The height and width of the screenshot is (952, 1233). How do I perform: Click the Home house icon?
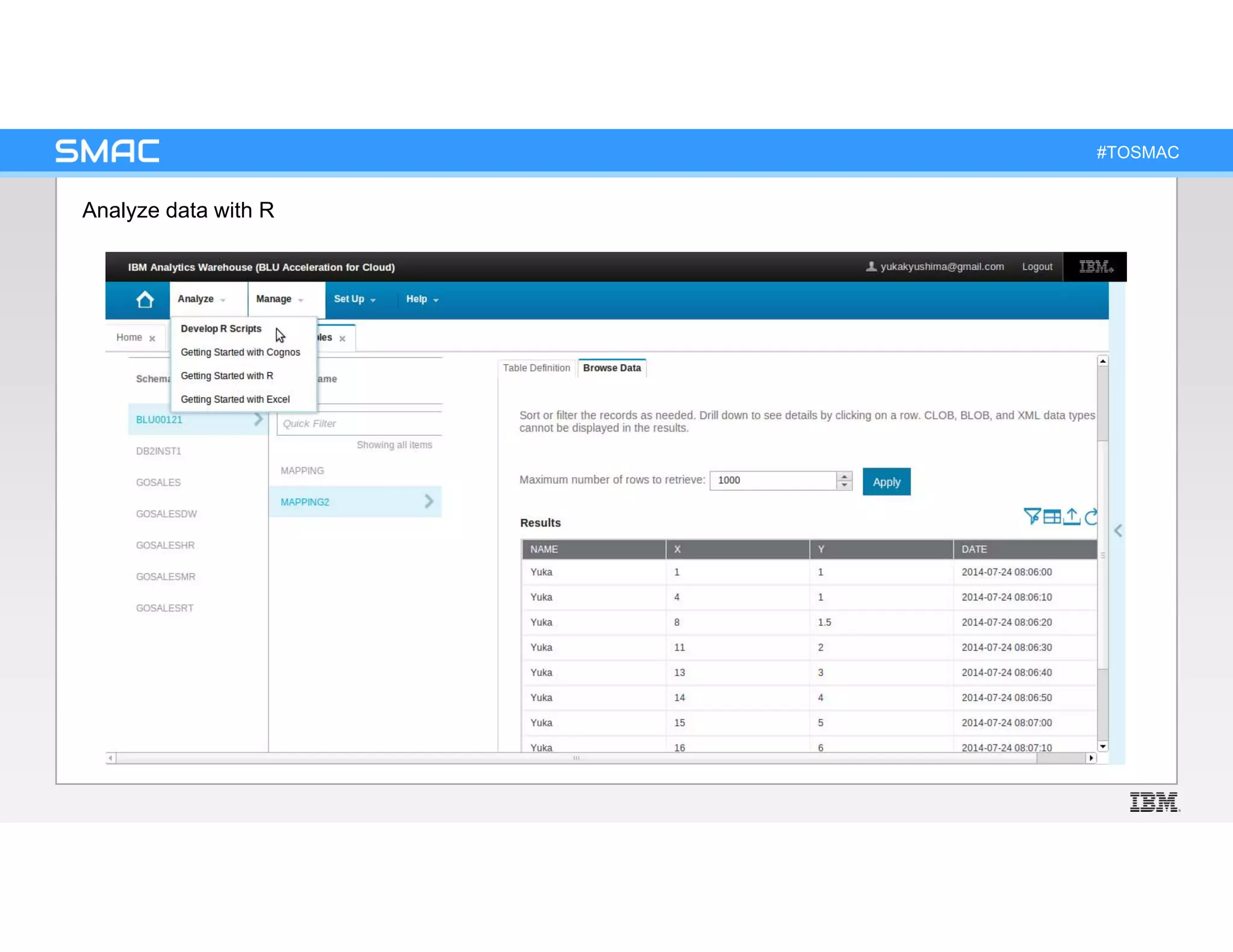click(x=144, y=299)
